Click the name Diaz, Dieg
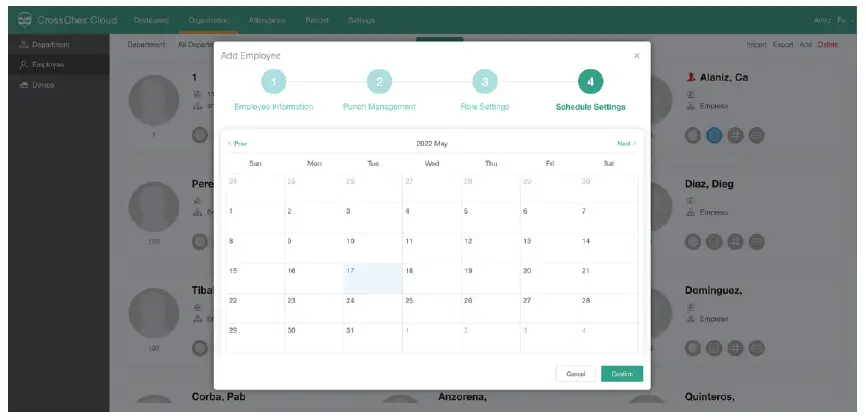The image size is (866, 420). pos(709,184)
